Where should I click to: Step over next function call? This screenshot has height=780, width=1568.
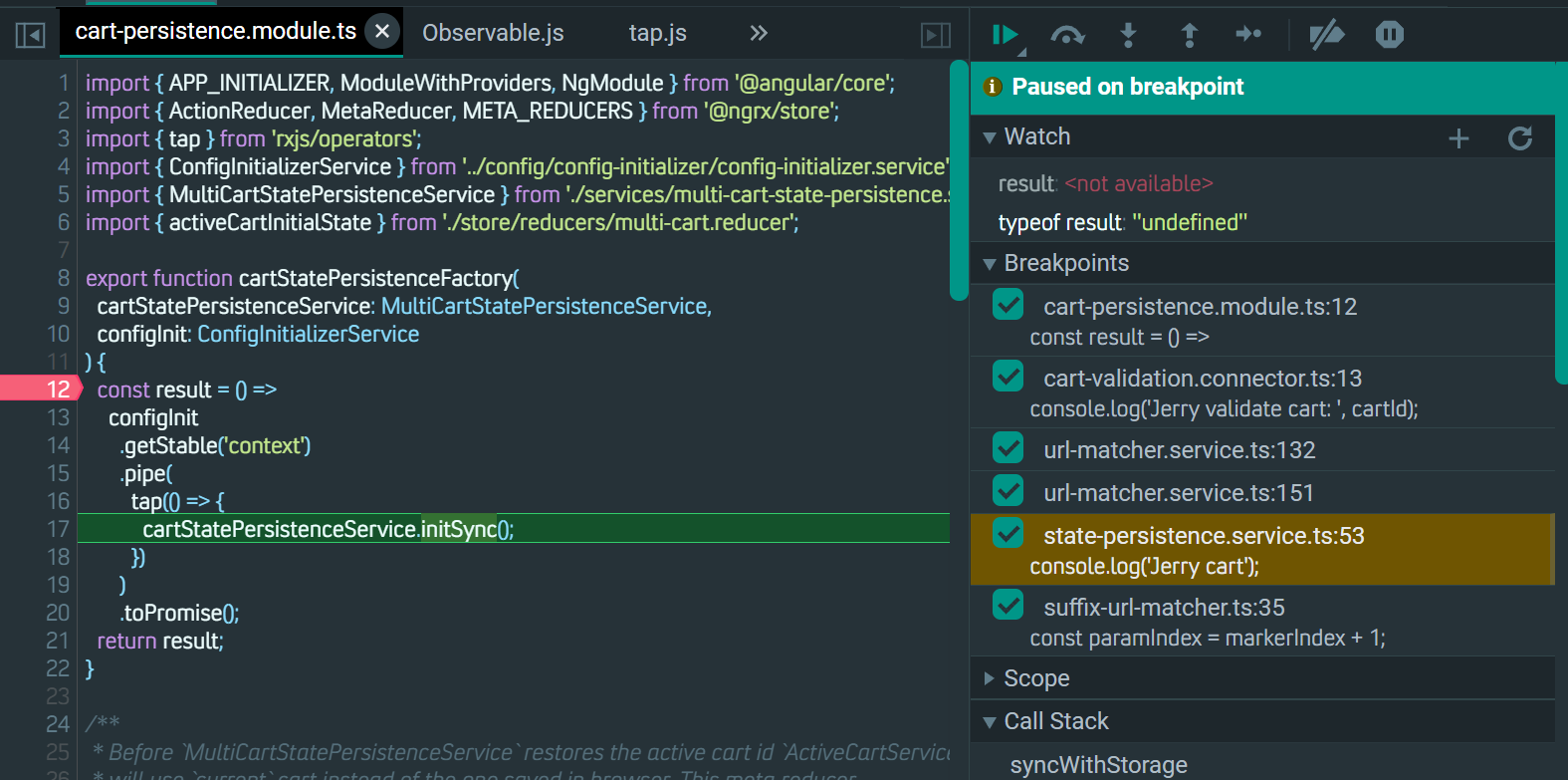tap(1067, 35)
